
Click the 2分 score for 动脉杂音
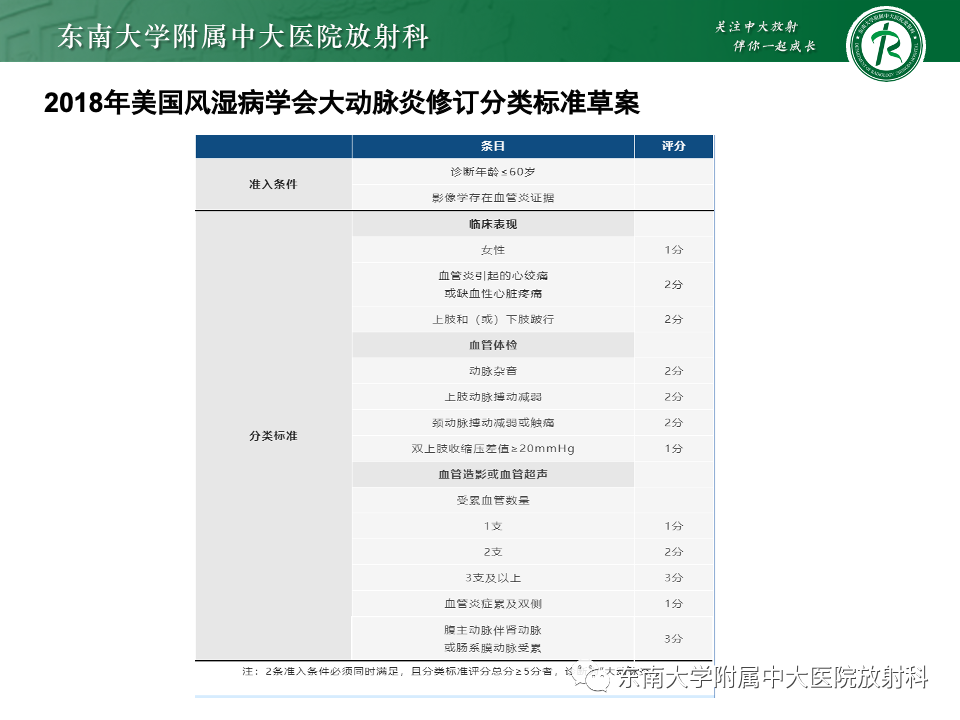[x=673, y=371]
